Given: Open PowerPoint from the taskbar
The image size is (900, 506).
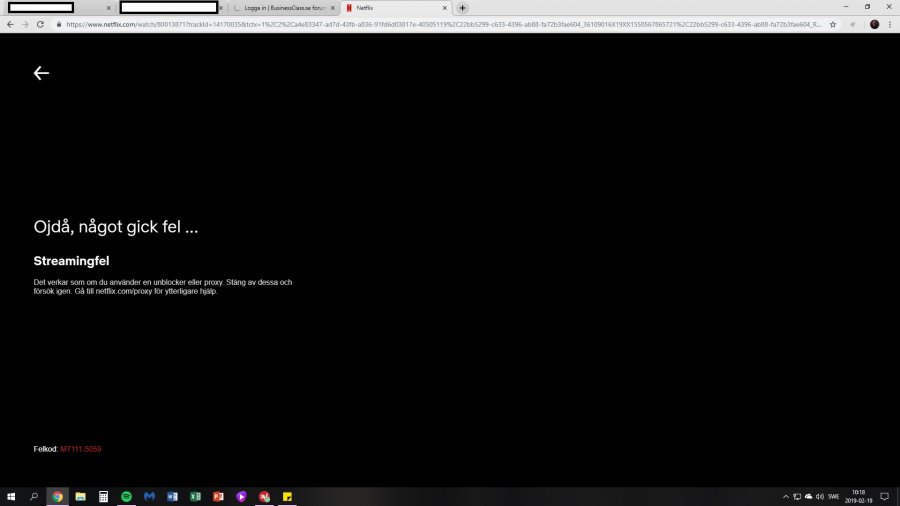Looking at the screenshot, I should 218,496.
